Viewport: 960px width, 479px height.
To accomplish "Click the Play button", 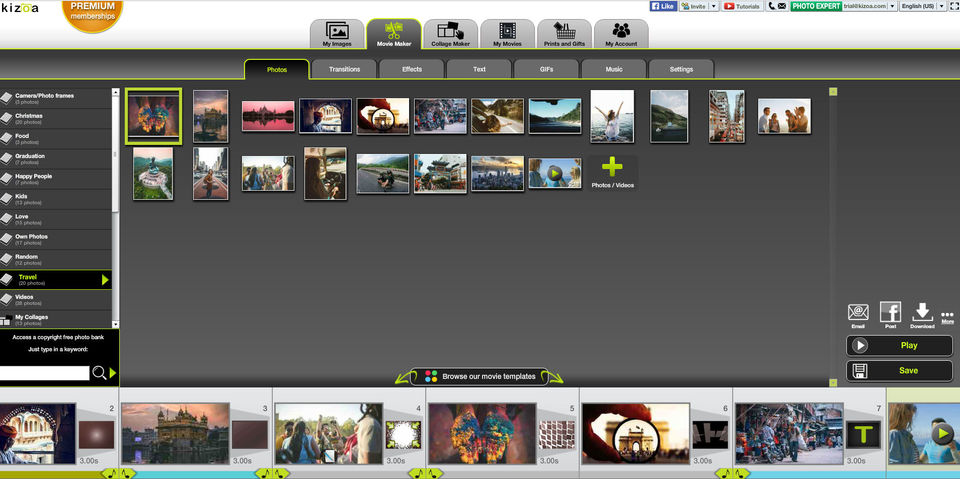I will click(x=899, y=345).
